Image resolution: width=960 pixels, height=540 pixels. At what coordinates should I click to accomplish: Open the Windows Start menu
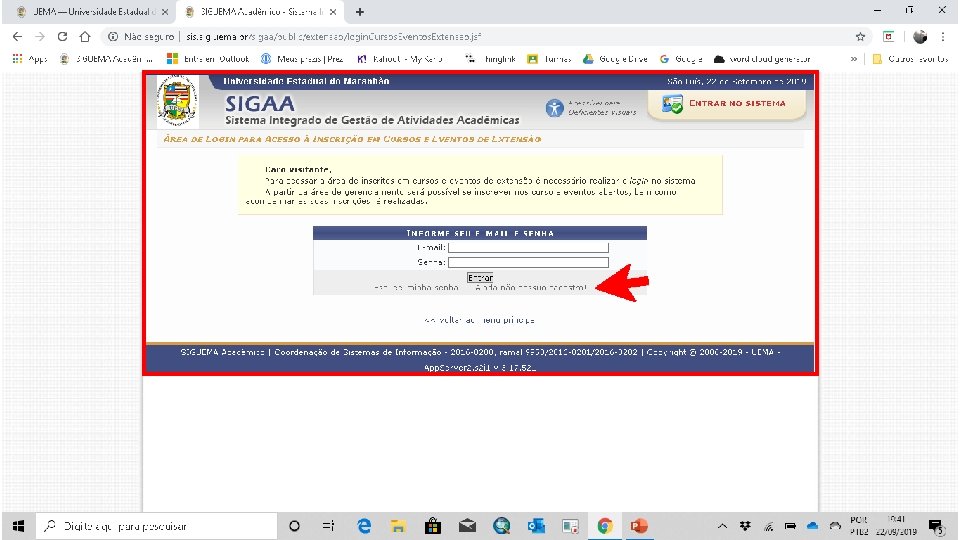tap(18, 526)
